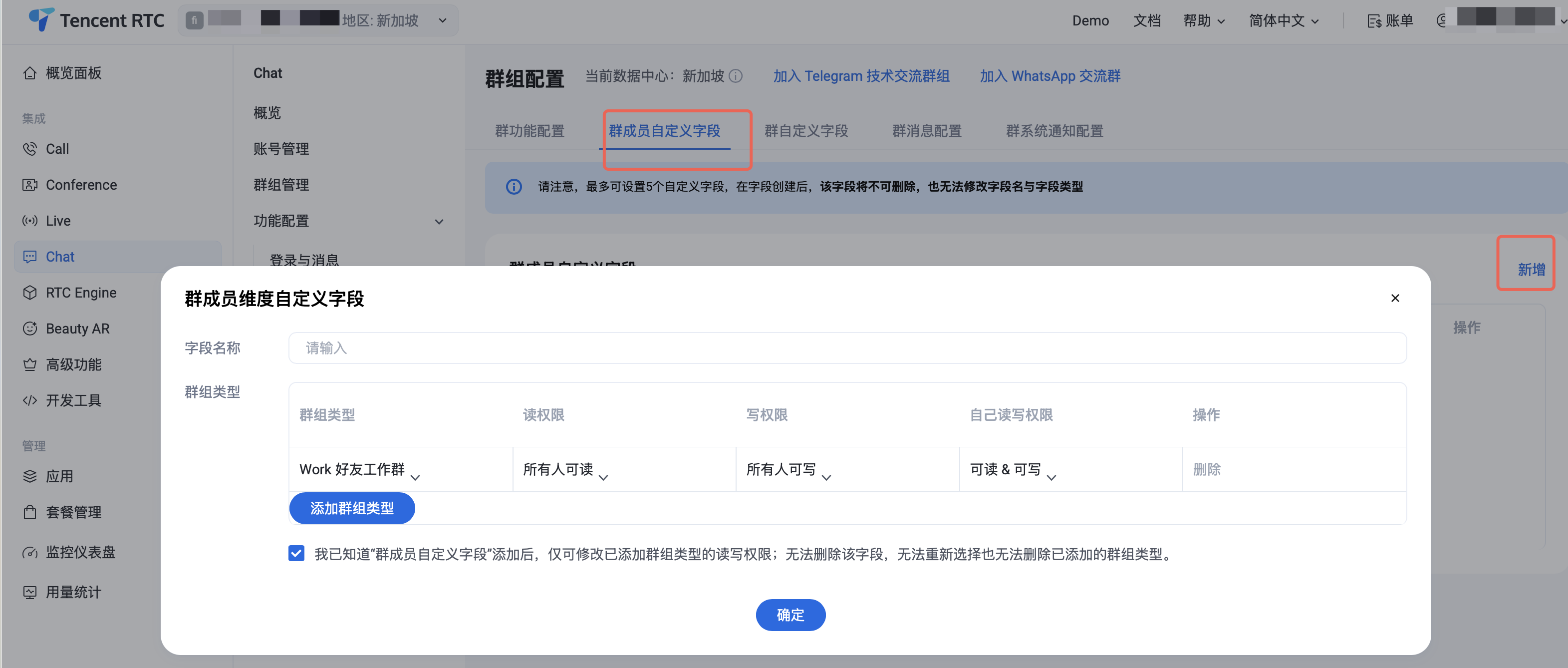Viewport: 1568px width, 668px height.
Task: Click the Call phone icon in sidebar
Action: (29, 149)
